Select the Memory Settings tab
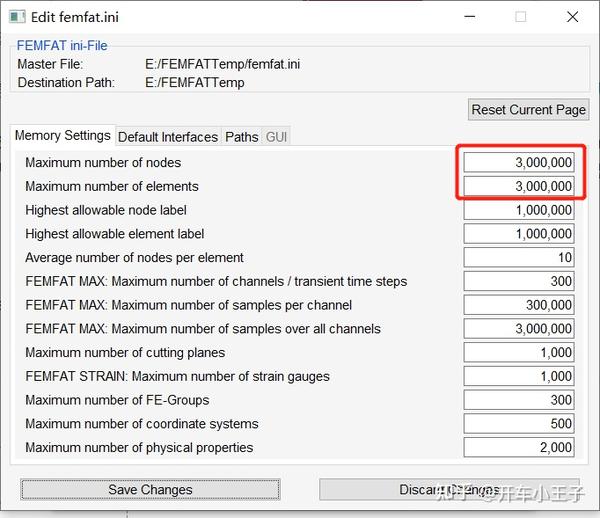The width and height of the screenshot is (600, 518). (63, 135)
